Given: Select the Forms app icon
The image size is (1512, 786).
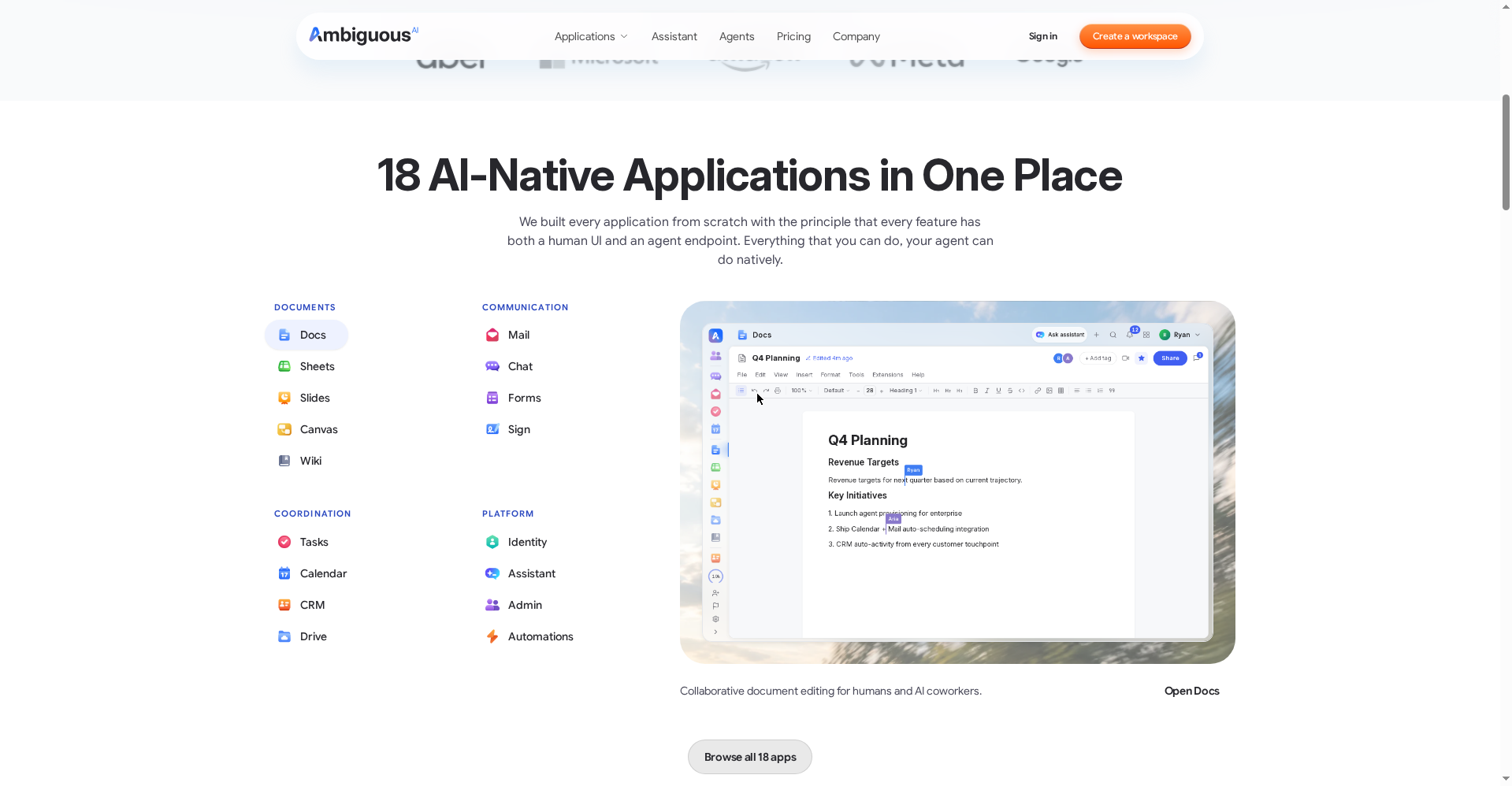Looking at the screenshot, I should (492, 398).
